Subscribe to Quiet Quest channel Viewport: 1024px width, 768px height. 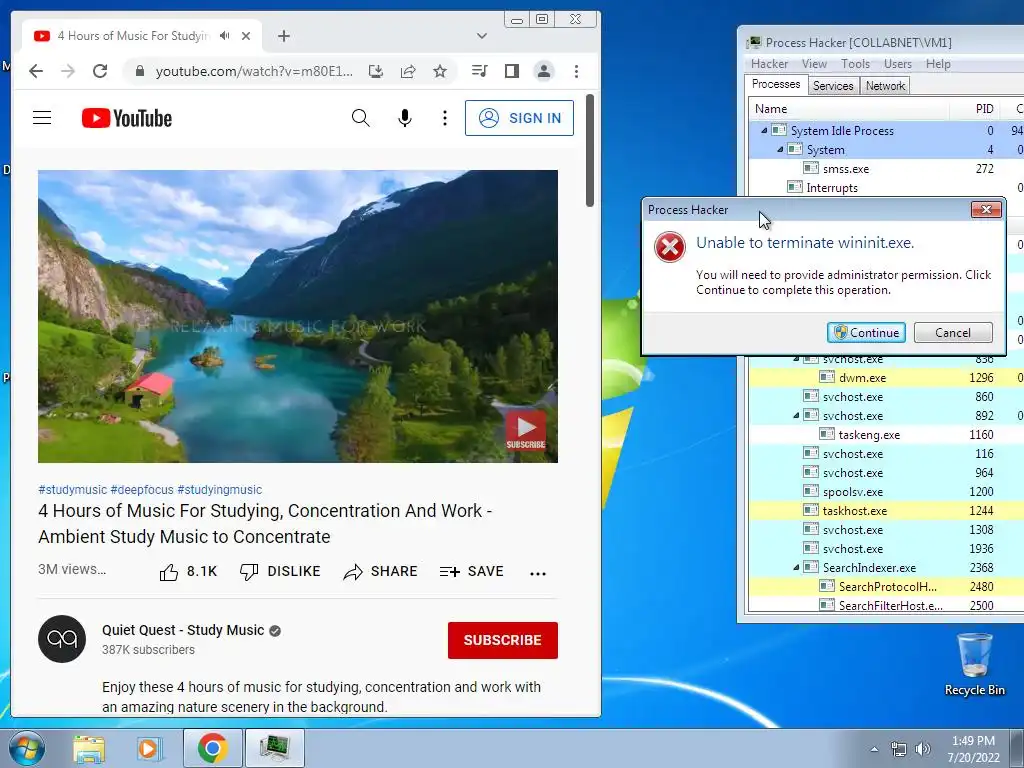[503, 640]
